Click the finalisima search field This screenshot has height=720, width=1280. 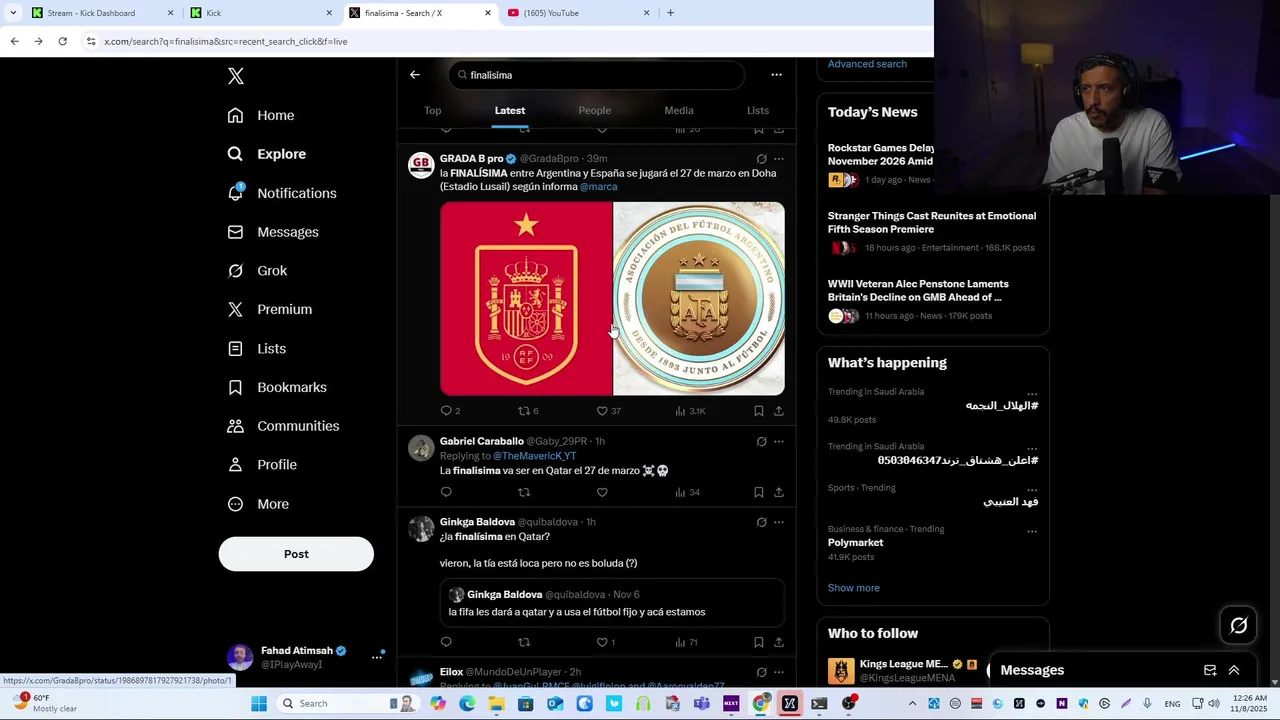pos(596,75)
